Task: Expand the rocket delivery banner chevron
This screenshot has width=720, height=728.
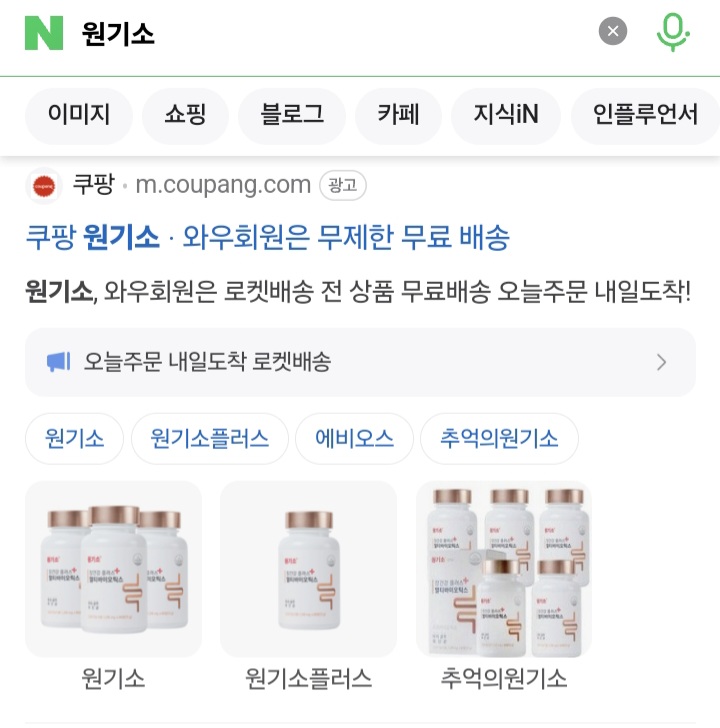Action: pyautogui.click(x=662, y=362)
